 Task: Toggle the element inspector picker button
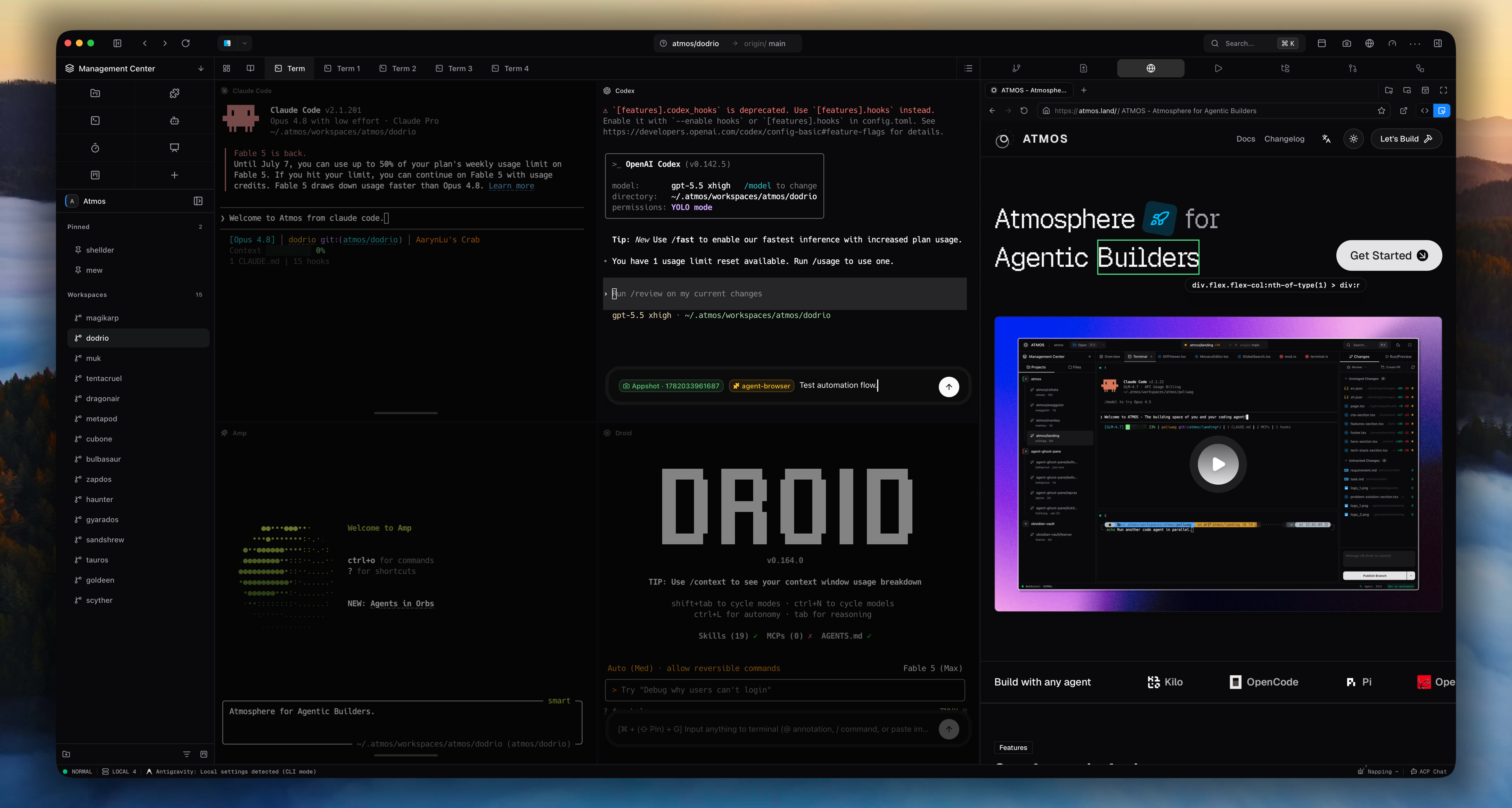[x=1442, y=111]
